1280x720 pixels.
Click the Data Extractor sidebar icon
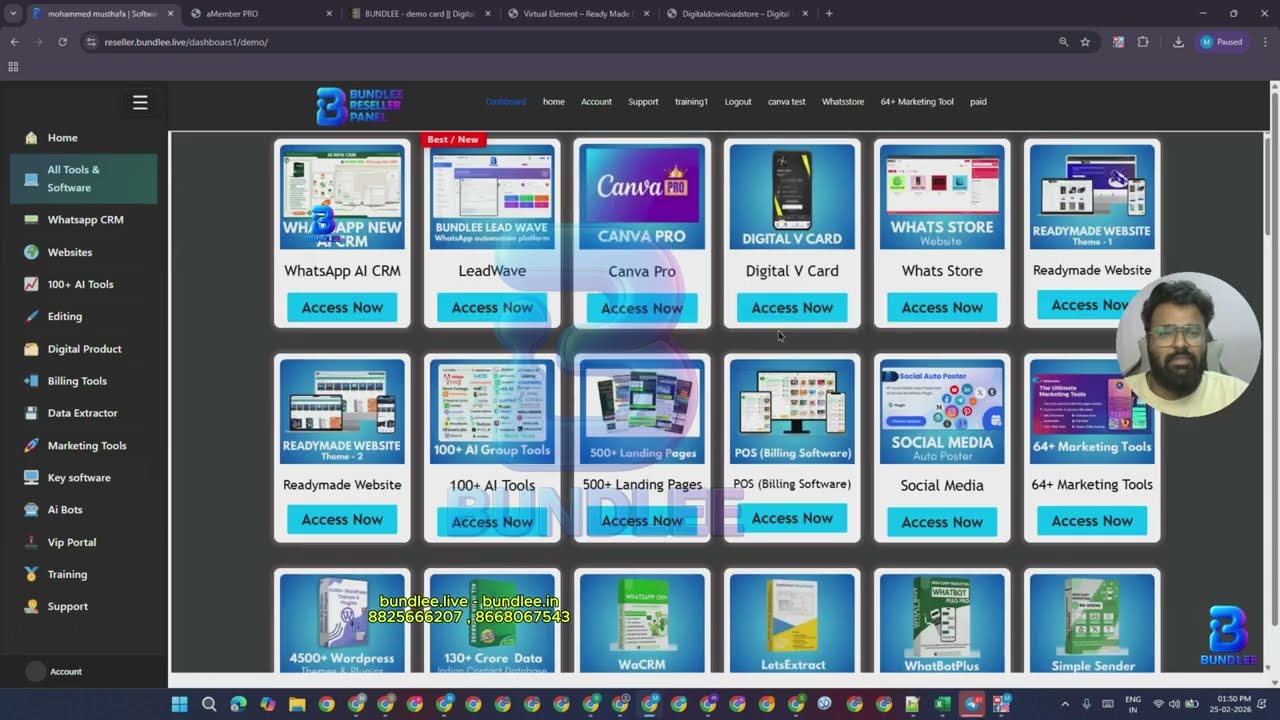coord(31,413)
